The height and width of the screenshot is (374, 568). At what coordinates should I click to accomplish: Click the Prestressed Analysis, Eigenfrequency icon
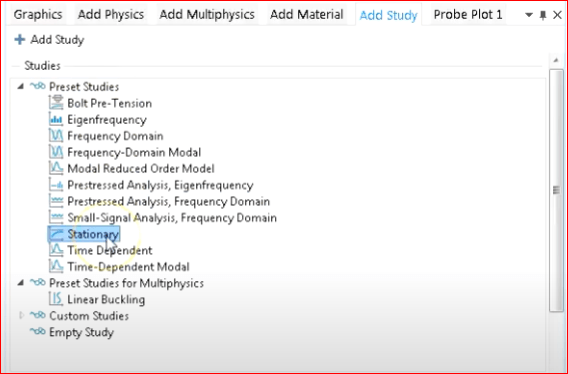pos(56,185)
